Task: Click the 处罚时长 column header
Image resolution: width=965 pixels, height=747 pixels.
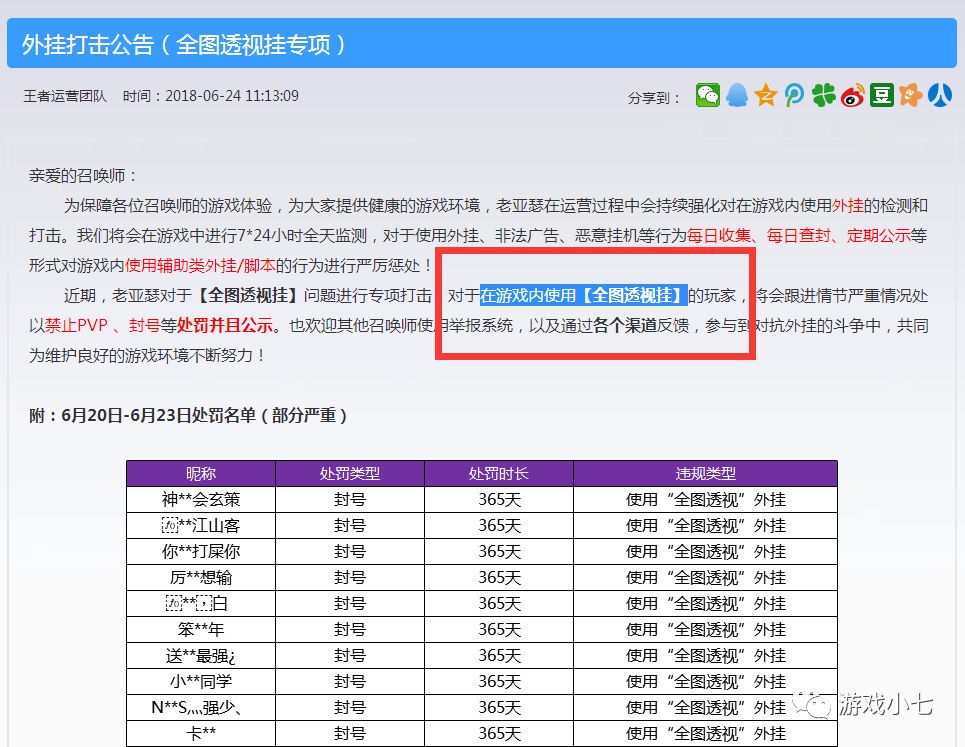Action: point(499,473)
